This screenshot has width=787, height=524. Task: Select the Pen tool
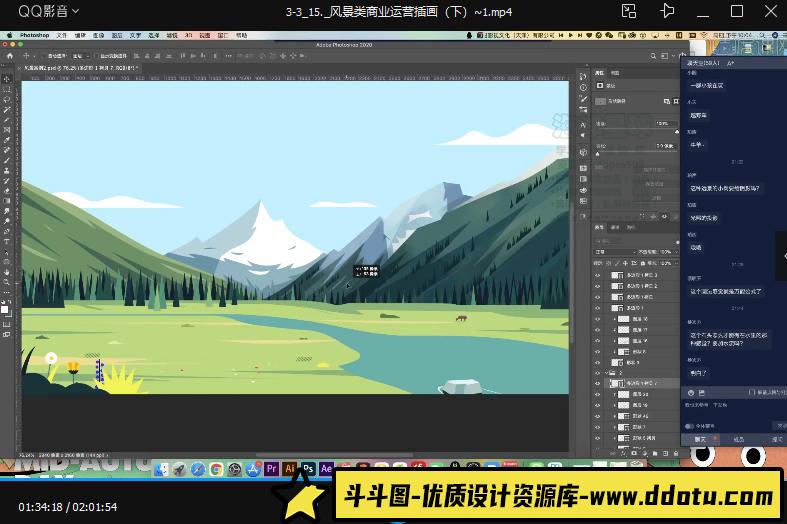click(x=7, y=231)
